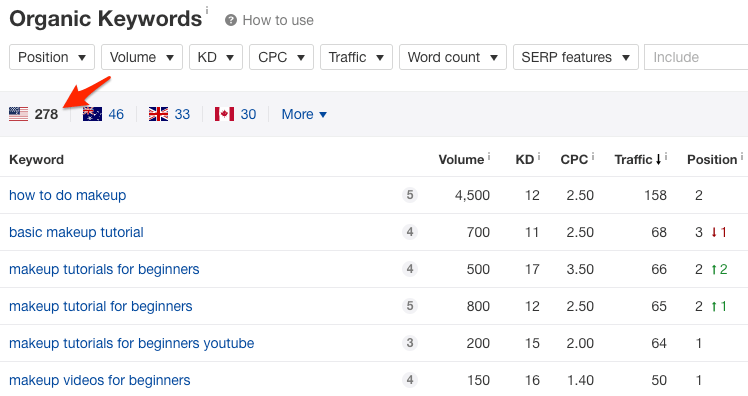Viewport: 748px width, 396px height.
Task: Open the Position filter dropdown
Action: coord(52,57)
